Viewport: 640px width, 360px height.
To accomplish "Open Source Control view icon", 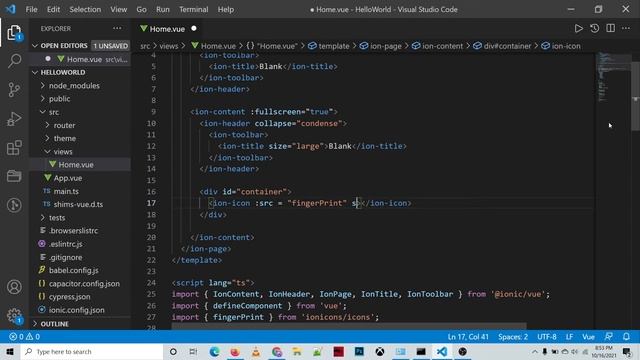I will (14, 89).
